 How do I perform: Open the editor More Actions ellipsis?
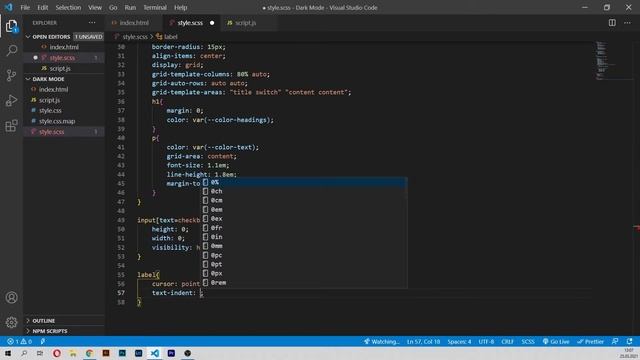coord(627,23)
